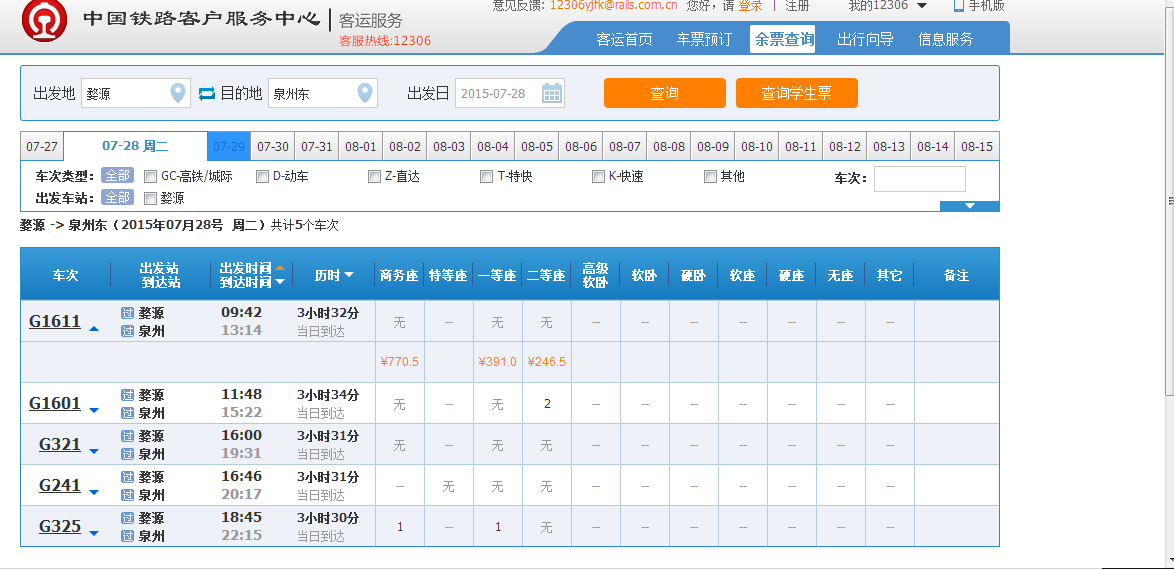Open the 余票查询 nav tab
Screen dimensions: 1174x570
(783, 40)
